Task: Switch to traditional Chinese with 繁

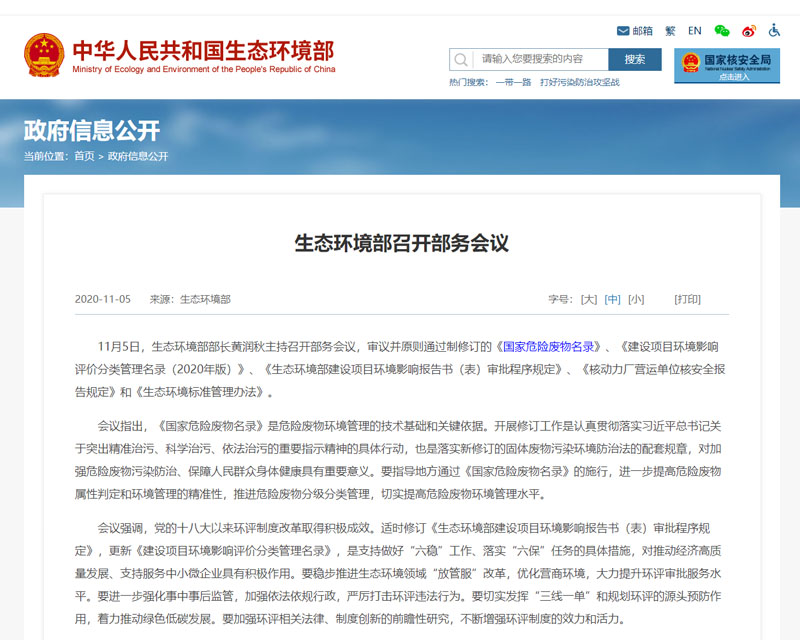Action: 670,31
